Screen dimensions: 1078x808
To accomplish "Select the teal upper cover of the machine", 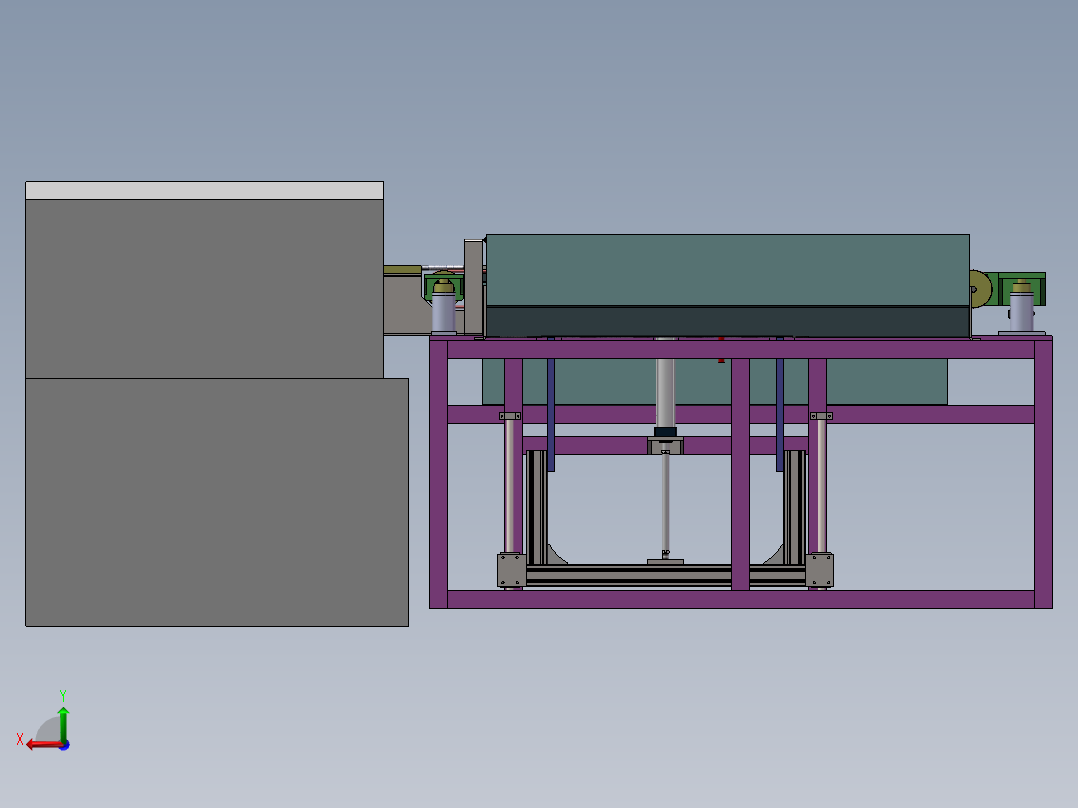I will tap(727, 270).
